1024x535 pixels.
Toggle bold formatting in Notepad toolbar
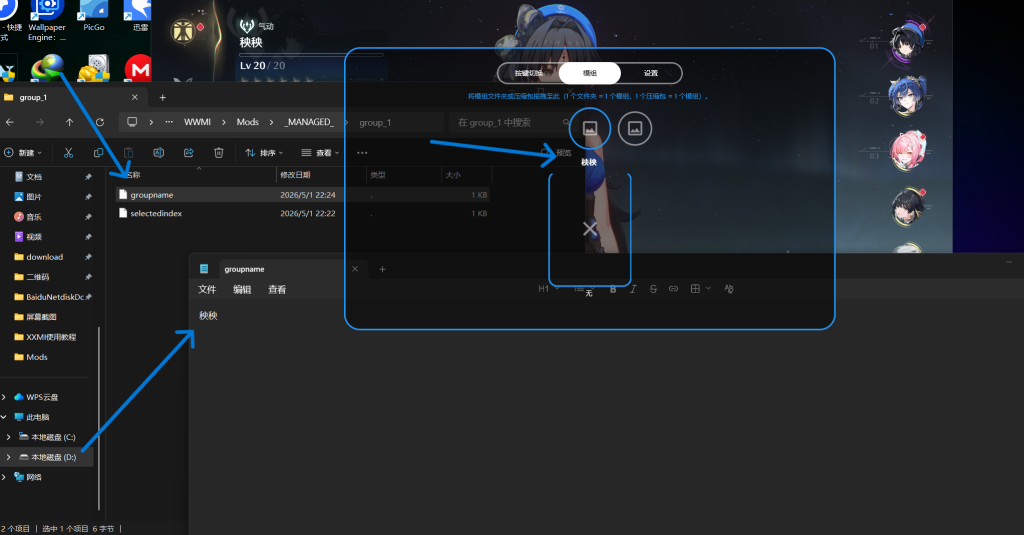[613, 289]
